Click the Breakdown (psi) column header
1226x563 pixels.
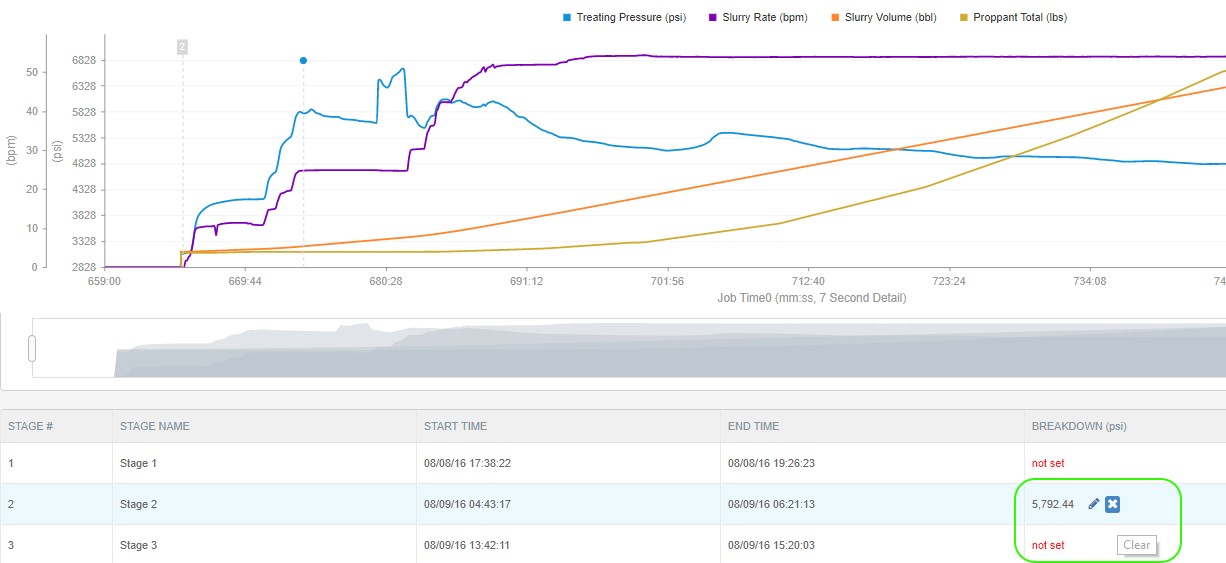(x=1079, y=426)
